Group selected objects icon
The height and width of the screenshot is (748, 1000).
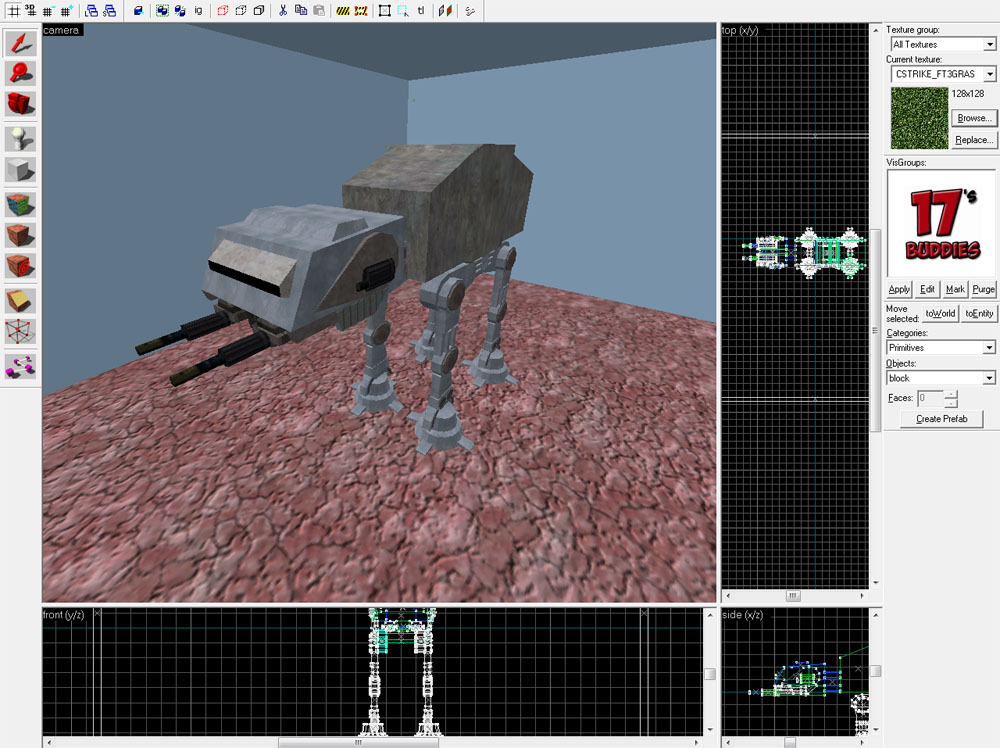tap(163, 11)
